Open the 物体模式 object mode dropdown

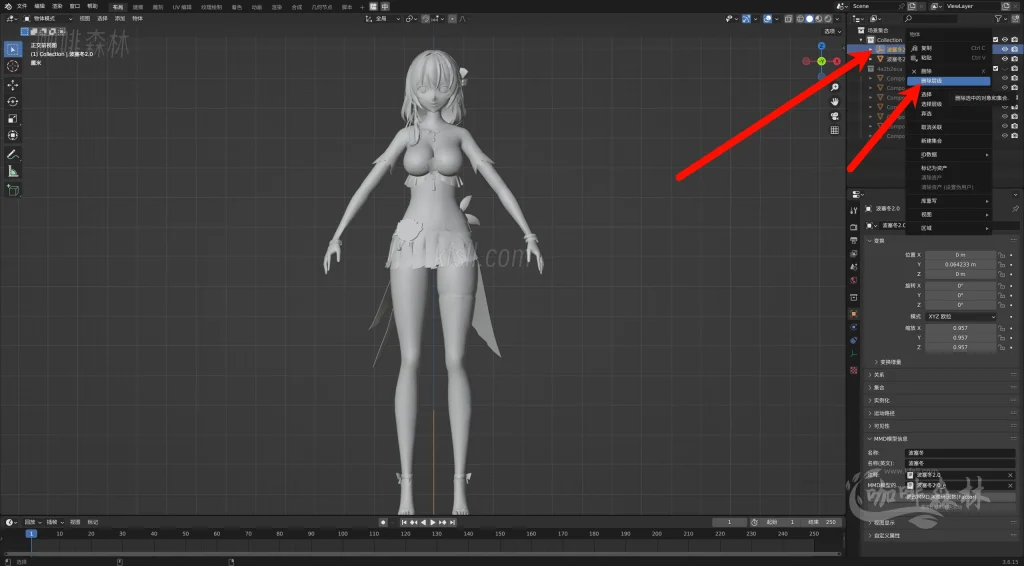(x=48, y=19)
